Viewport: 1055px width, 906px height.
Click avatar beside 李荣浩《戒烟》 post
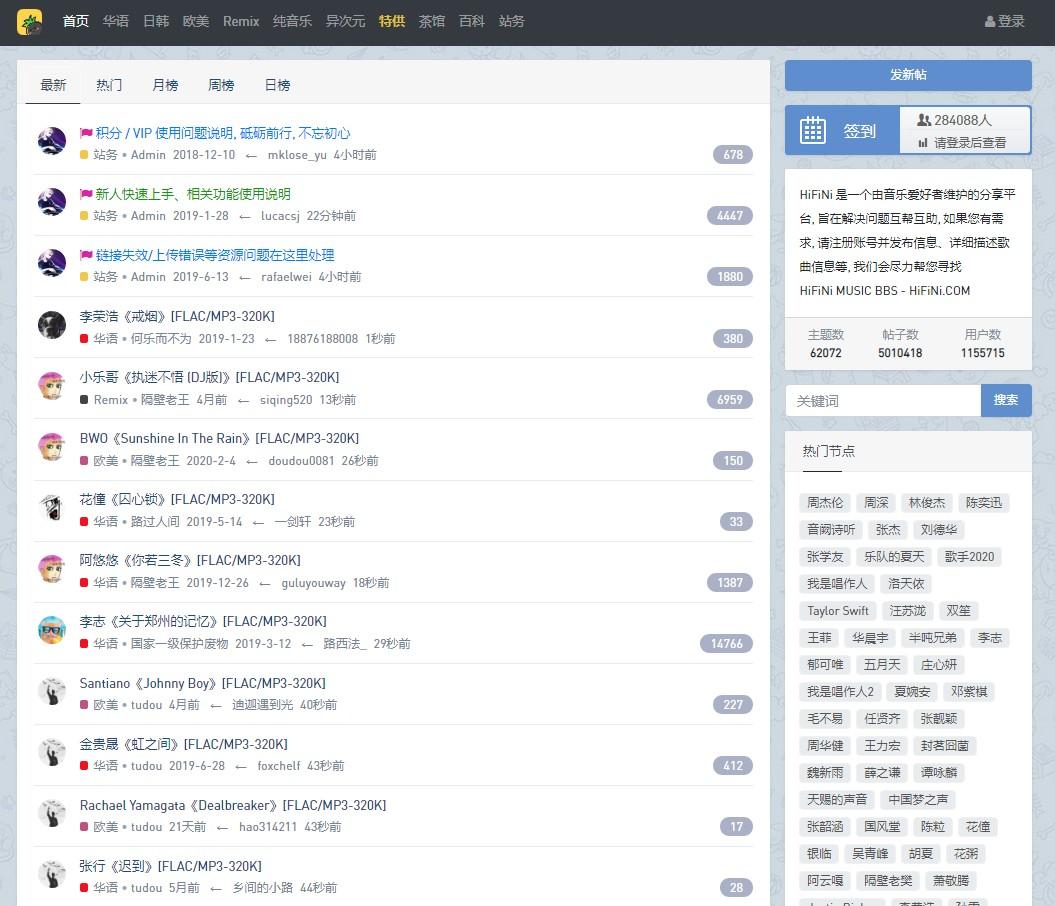tap(52, 324)
